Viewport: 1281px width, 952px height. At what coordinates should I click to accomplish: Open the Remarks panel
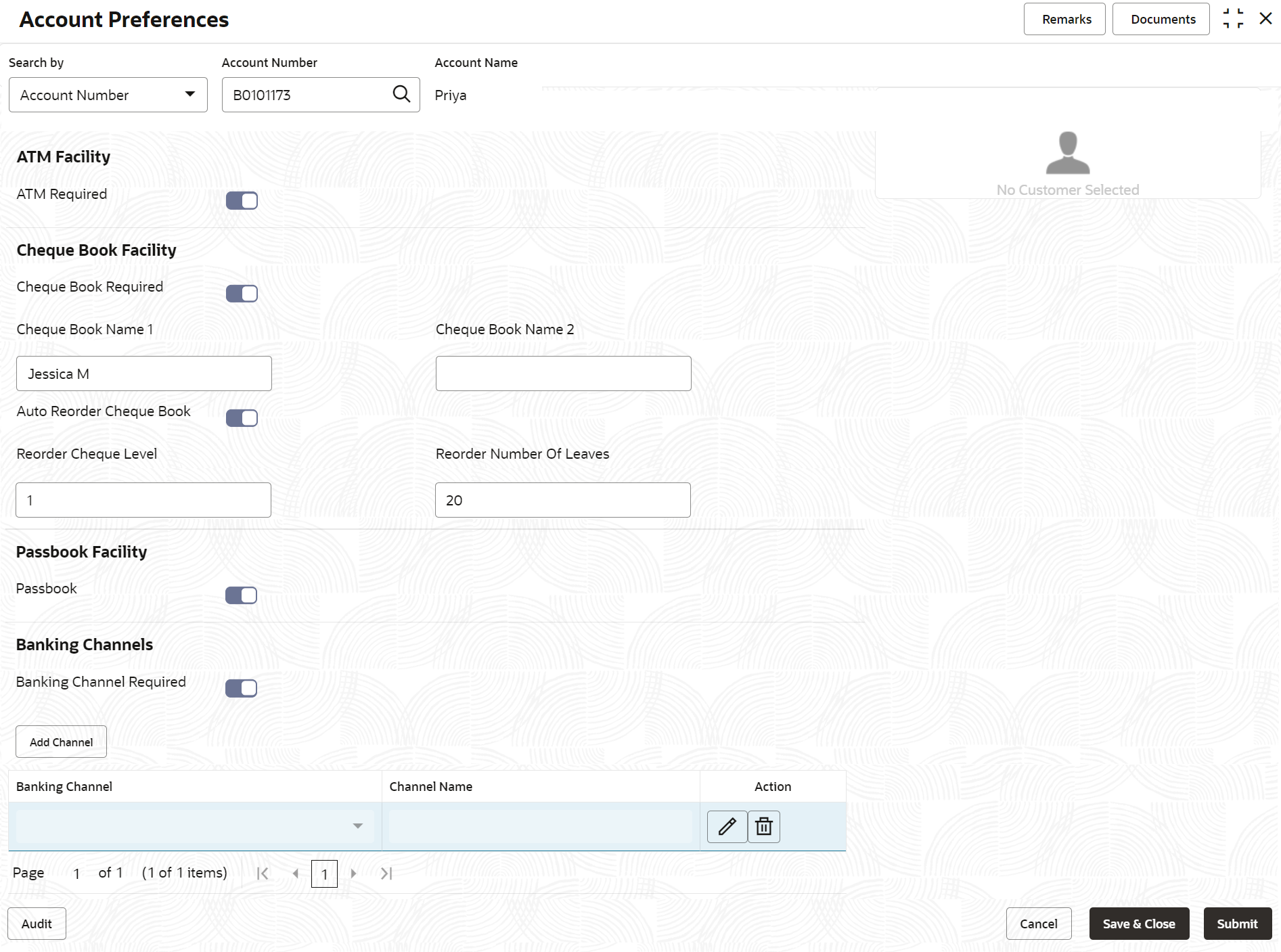tap(1064, 19)
